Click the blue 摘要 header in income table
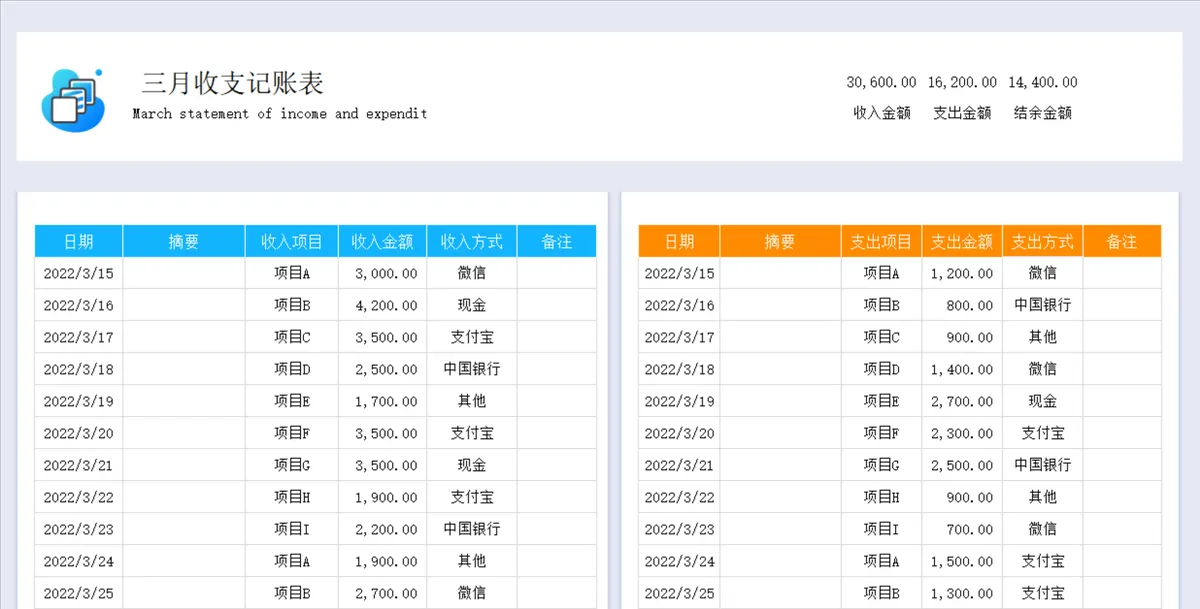1200x609 pixels. coord(184,241)
